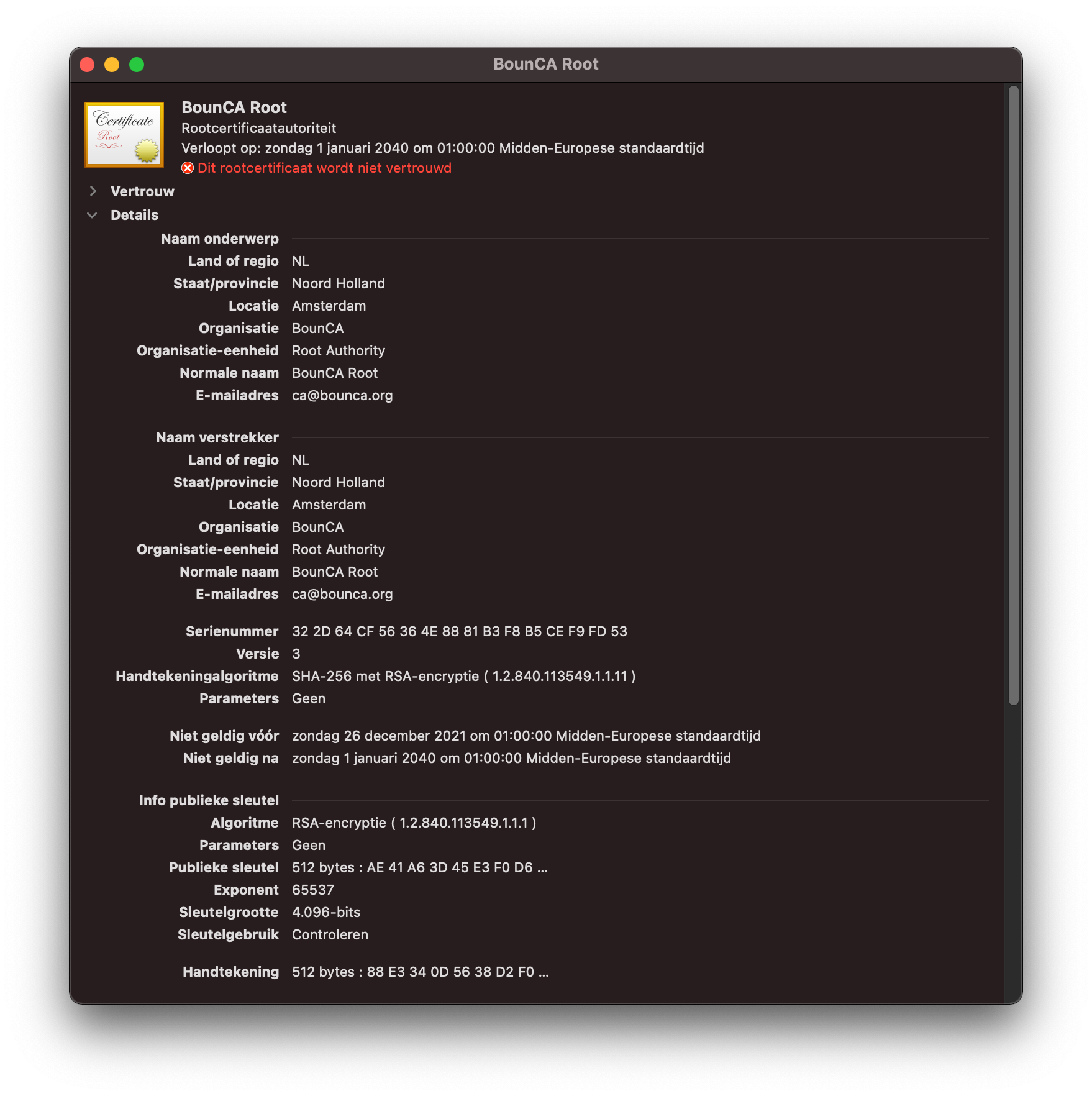Click the certificate root icon image
The image size is (1092, 1096).
tap(124, 135)
